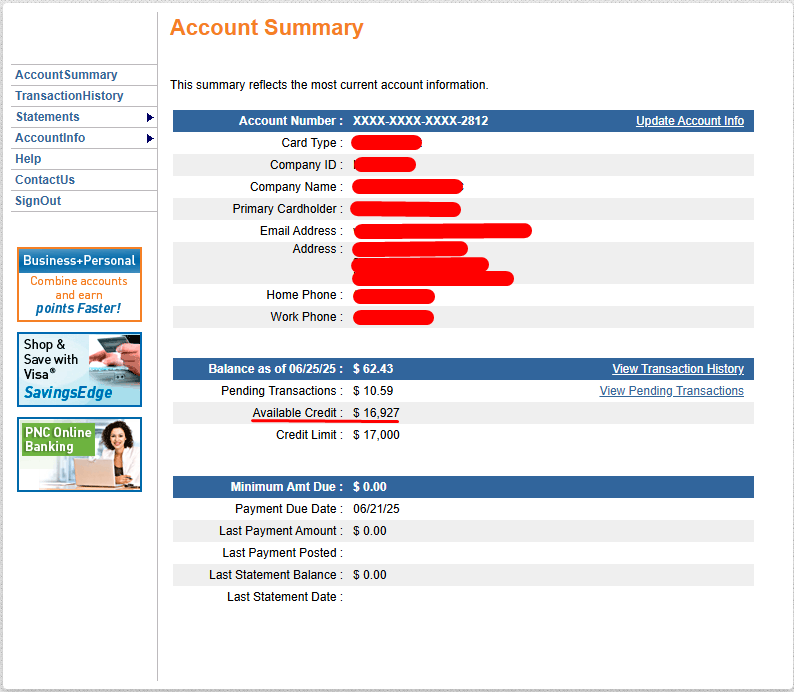Open the Help menu item
Viewport: 794px width, 692px height.
coord(28,159)
